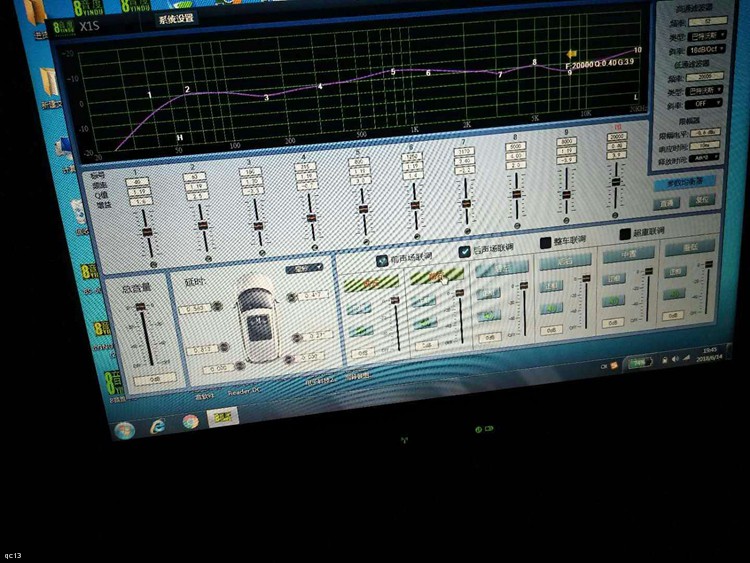
Task: Check the 整车联调 checkbox
Action: click(547, 243)
